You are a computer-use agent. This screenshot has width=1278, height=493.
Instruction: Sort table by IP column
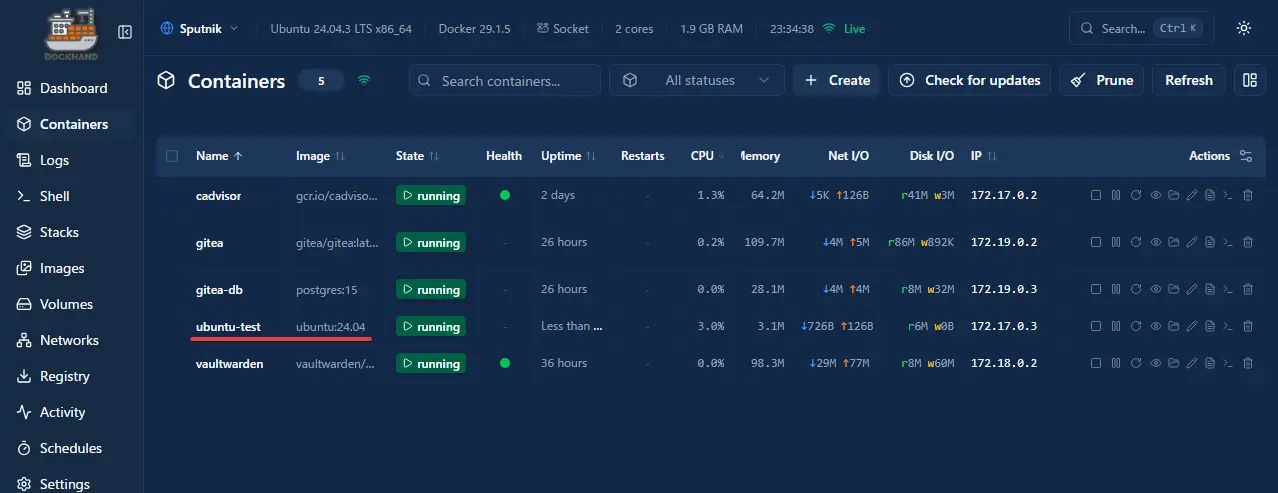pyautogui.click(x=984, y=156)
